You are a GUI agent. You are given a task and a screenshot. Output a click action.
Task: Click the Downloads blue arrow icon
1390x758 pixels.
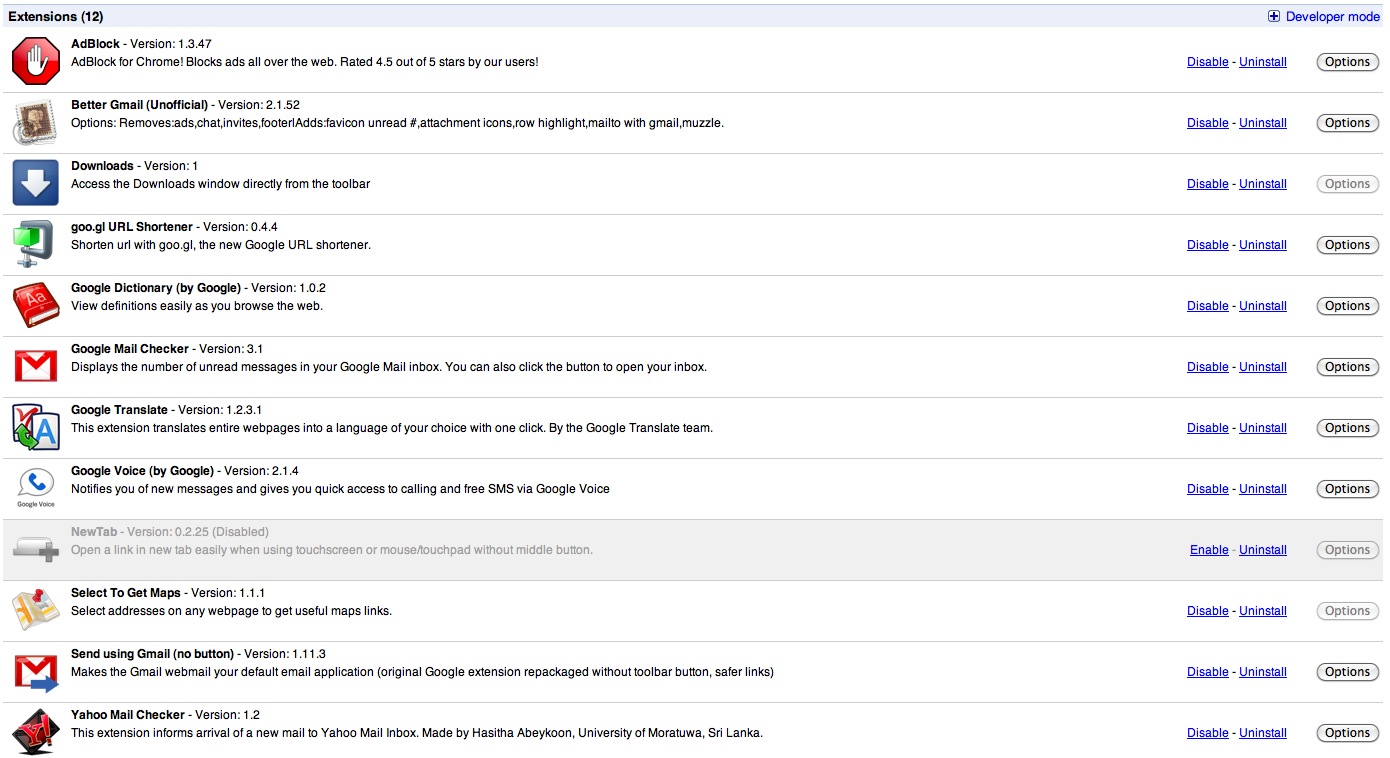[x=36, y=184]
